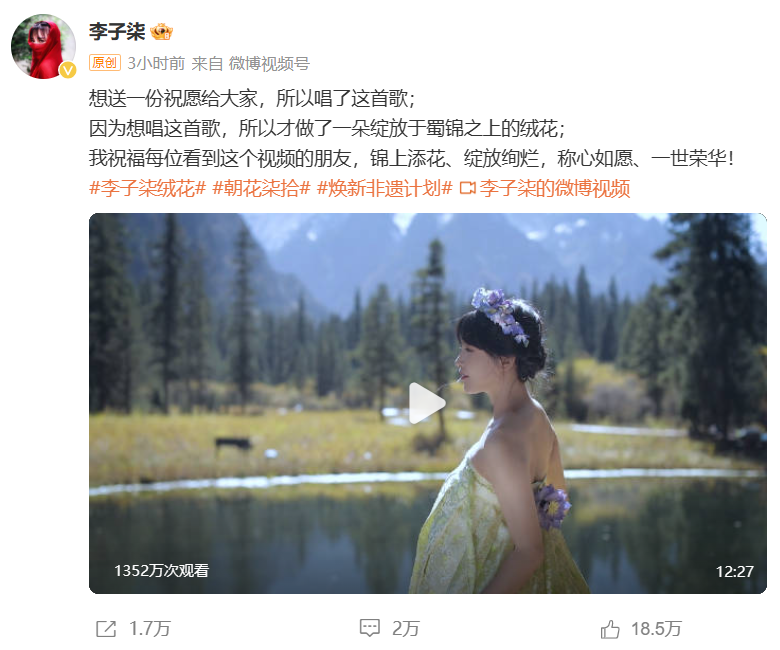Play the video with center play button
The height and width of the screenshot is (650, 780).
point(427,403)
